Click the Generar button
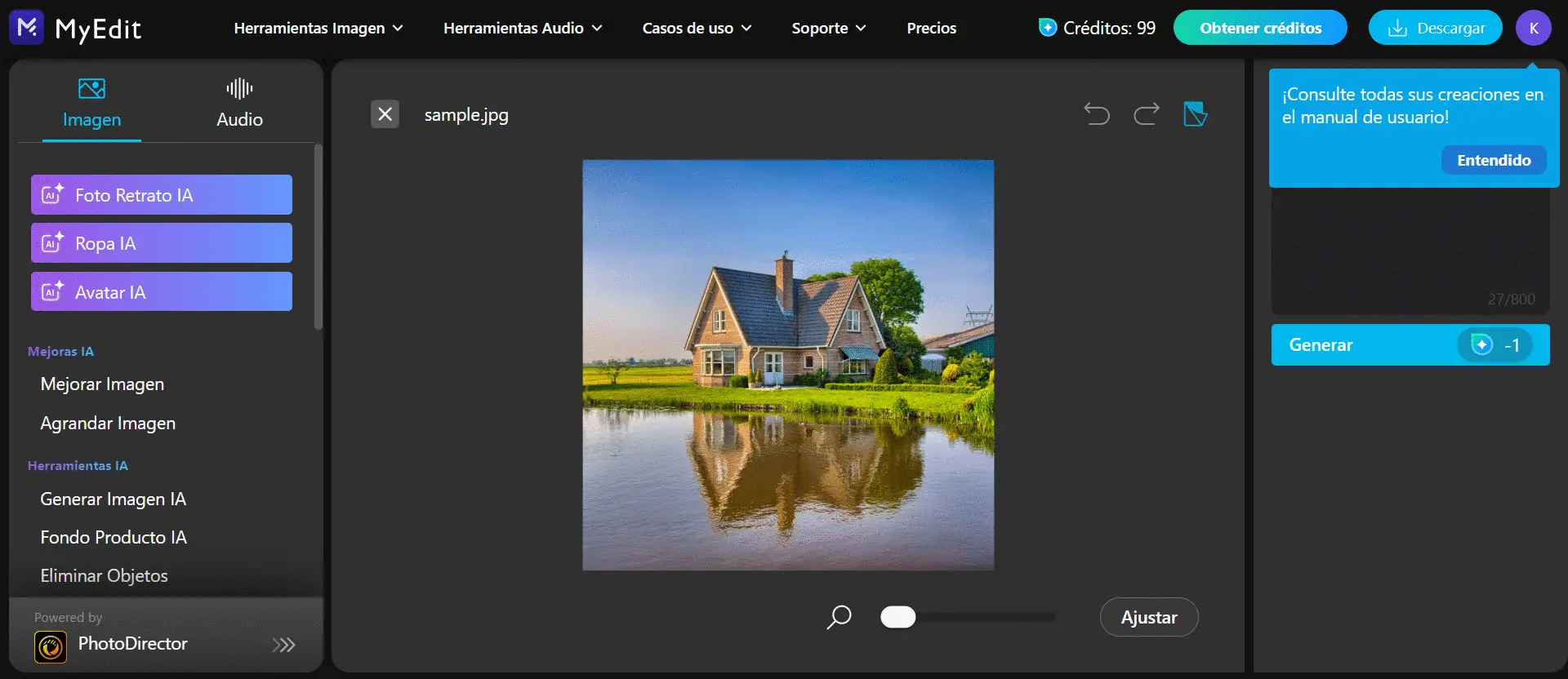Viewport: 1568px width, 679px height. [1410, 345]
